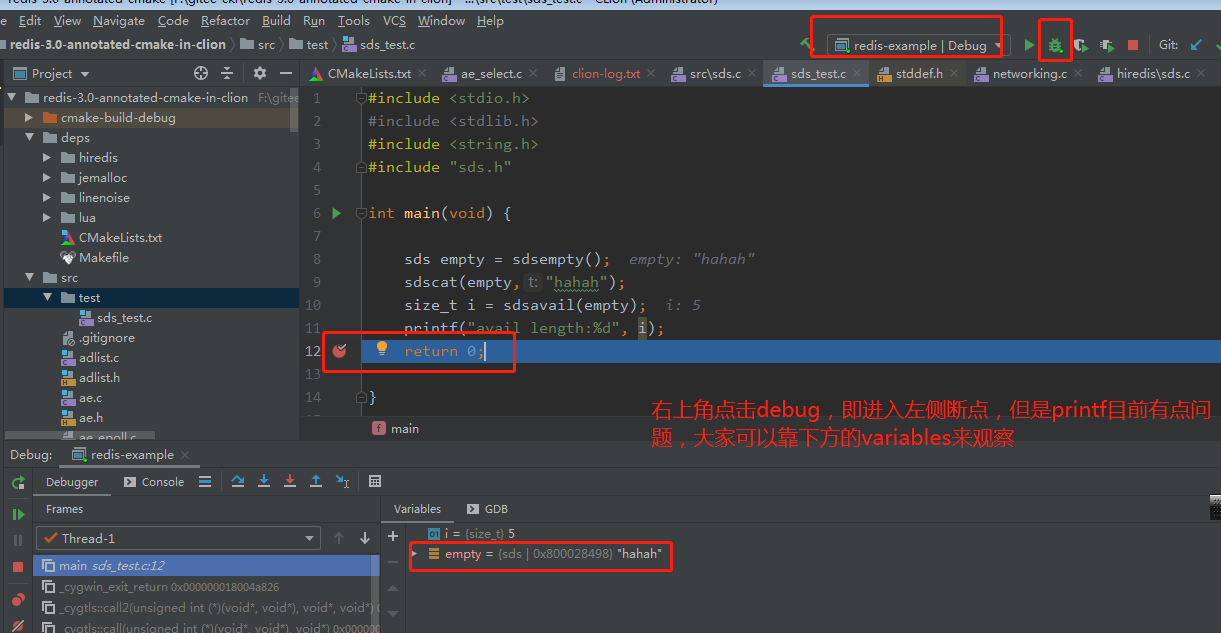
Task: Open the Refactor menu
Action: pyautogui.click(x=225, y=20)
